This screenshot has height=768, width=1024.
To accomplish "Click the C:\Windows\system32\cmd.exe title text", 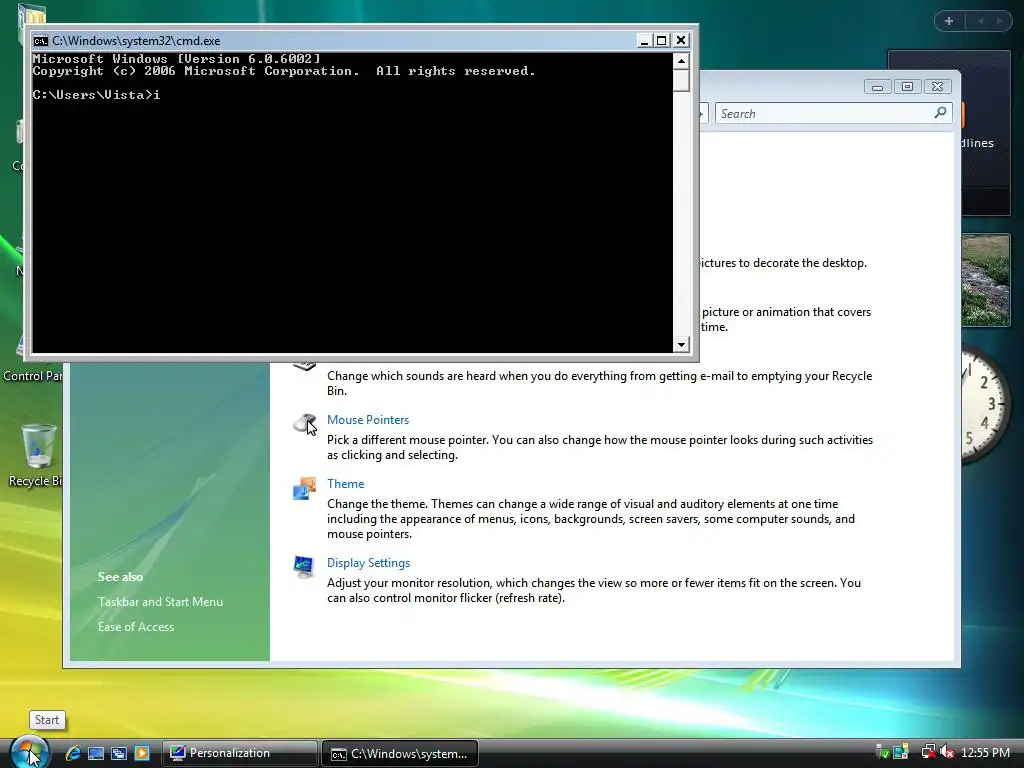I will [136, 40].
